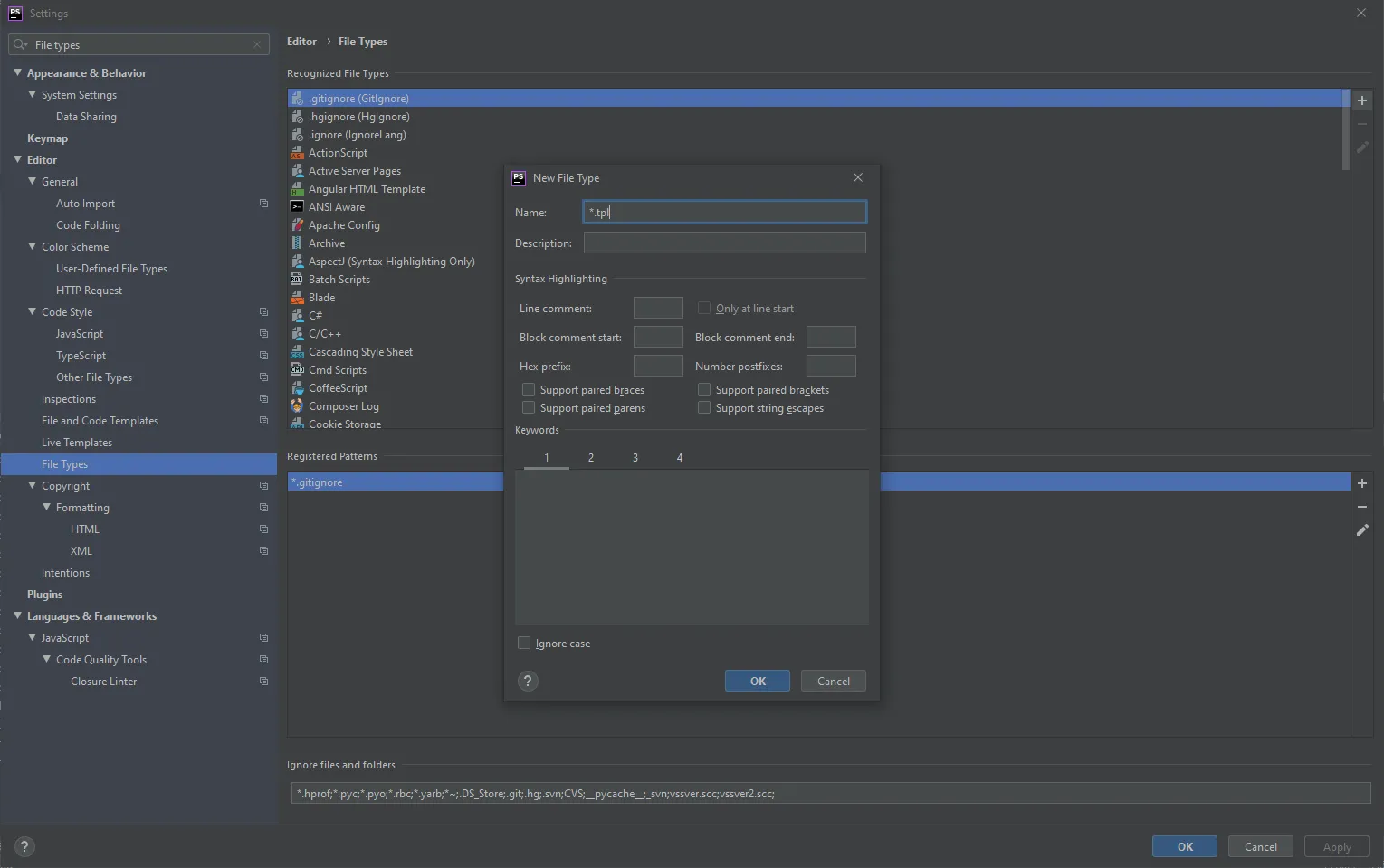Click the Block comment end field
This screenshot has height=868, width=1384.
(x=831, y=337)
